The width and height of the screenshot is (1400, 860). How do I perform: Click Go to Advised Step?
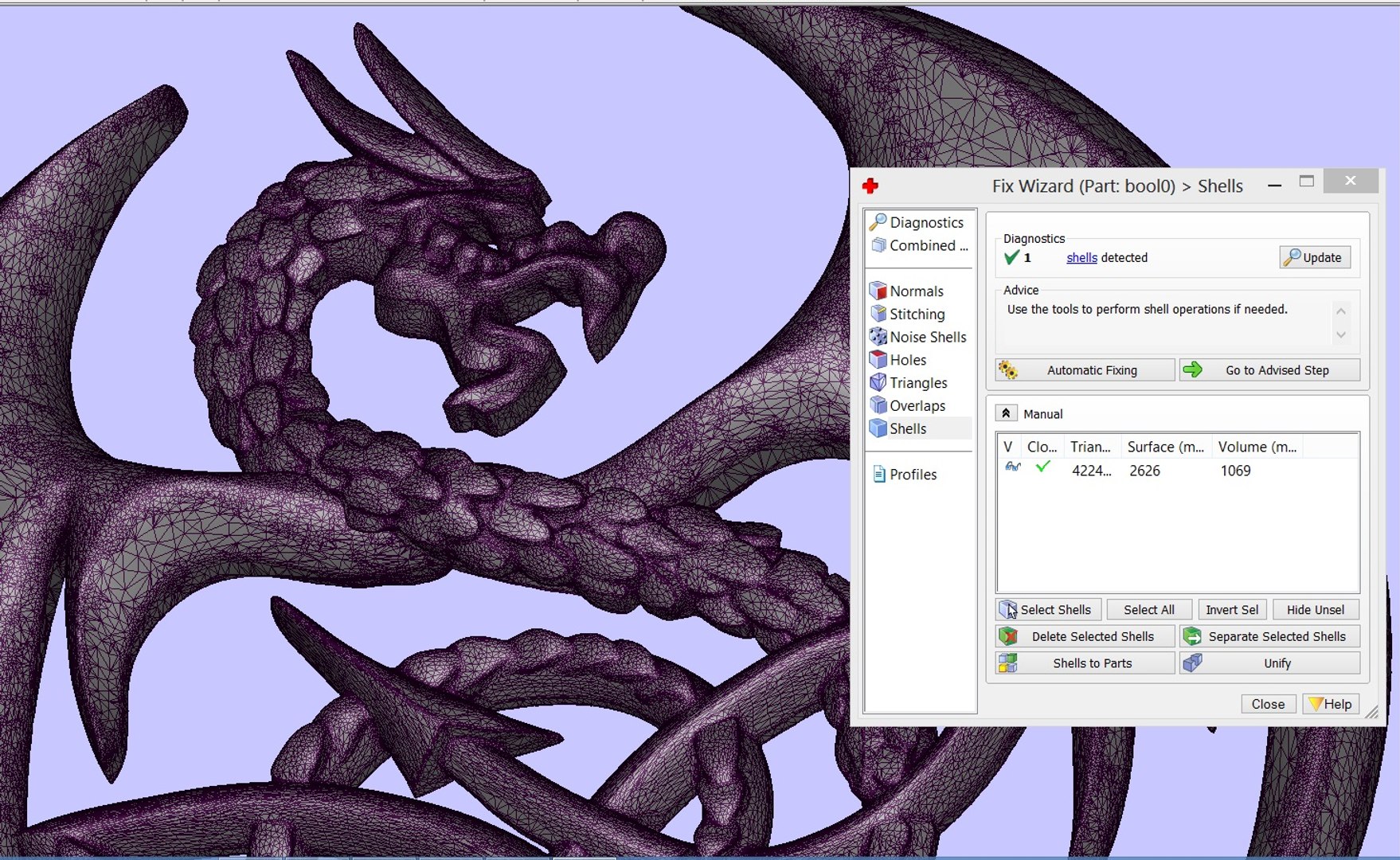pos(1269,370)
